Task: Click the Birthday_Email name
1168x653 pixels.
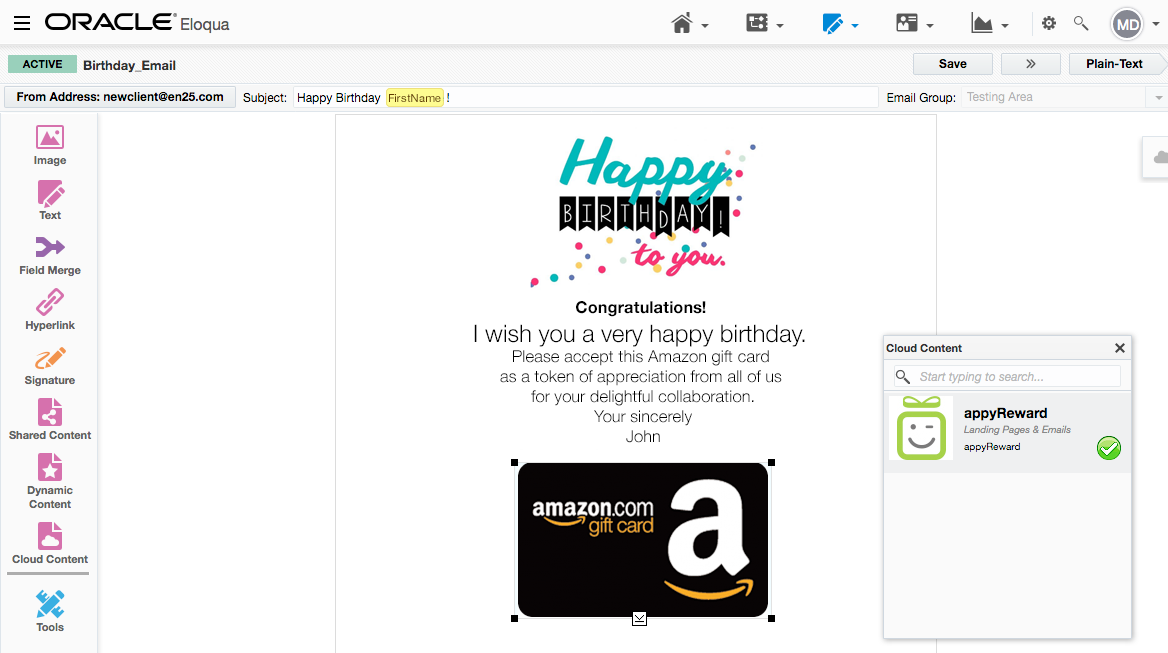Action: (x=130, y=66)
